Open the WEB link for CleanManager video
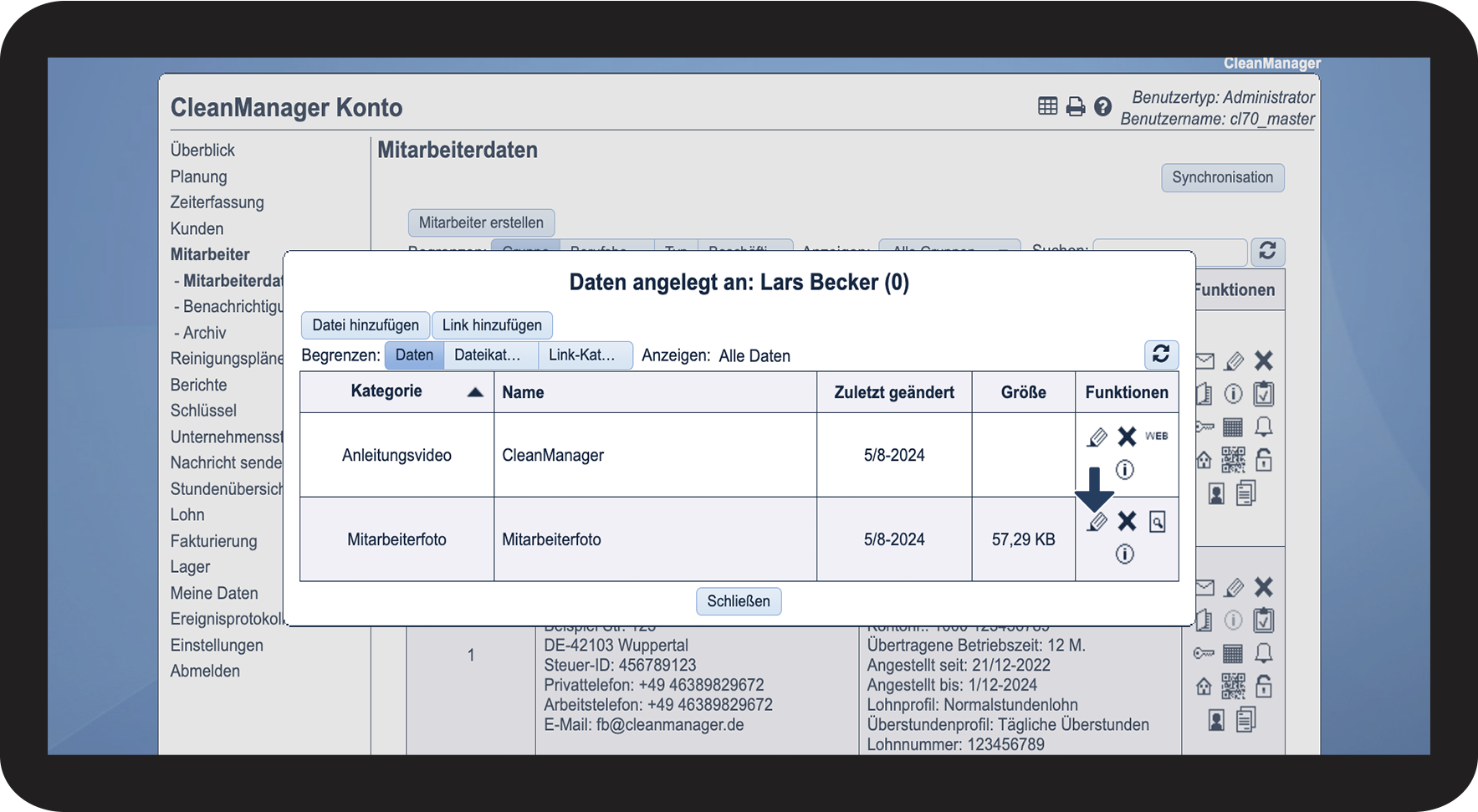Viewport: 1478px width, 812px height. [1156, 437]
